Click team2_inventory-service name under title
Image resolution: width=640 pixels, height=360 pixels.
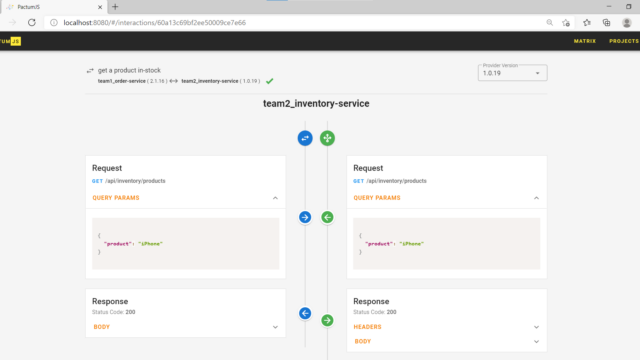click(210, 81)
